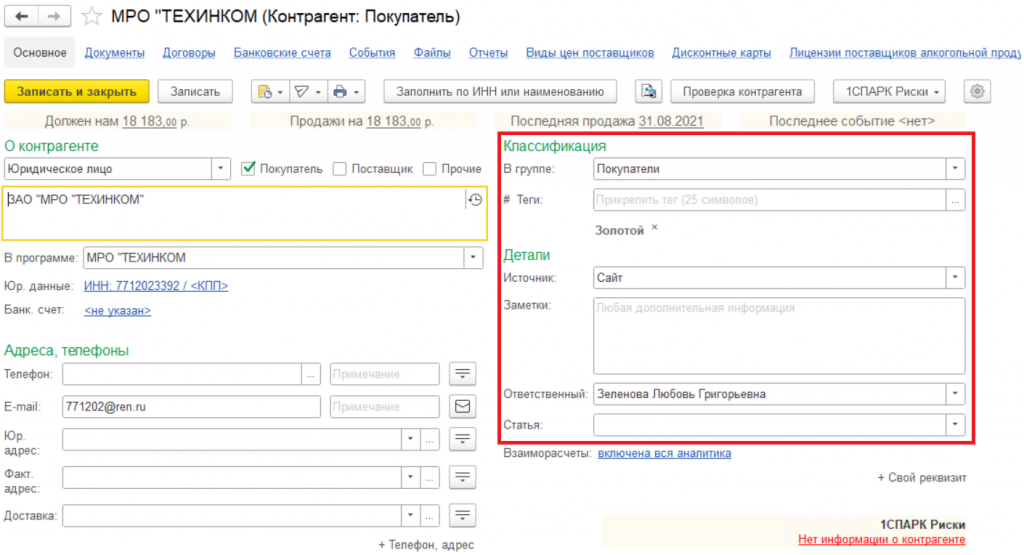Open the gear settings icon
Image resolution: width=1024 pixels, height=555 pixels.
click(x=977, y=91)
